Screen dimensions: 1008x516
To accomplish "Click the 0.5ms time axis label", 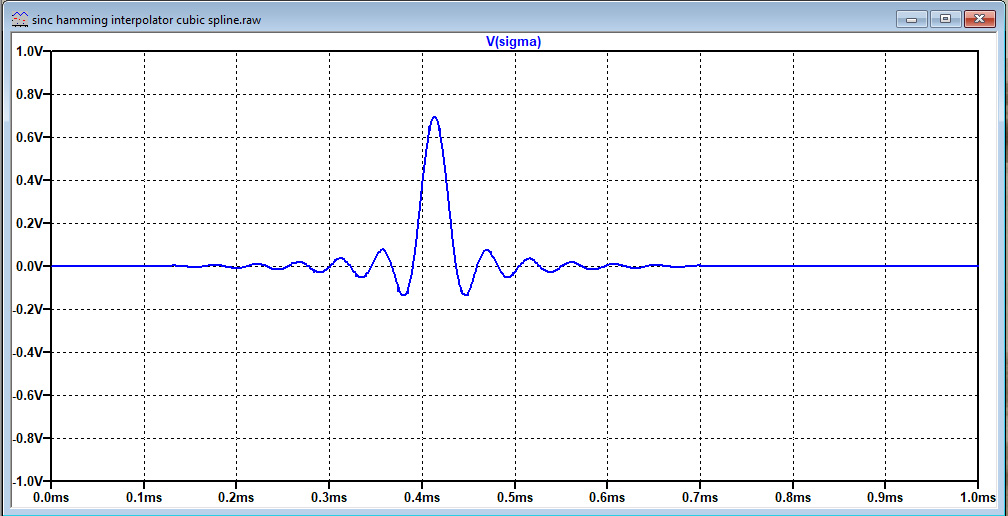I will point(515,499).
